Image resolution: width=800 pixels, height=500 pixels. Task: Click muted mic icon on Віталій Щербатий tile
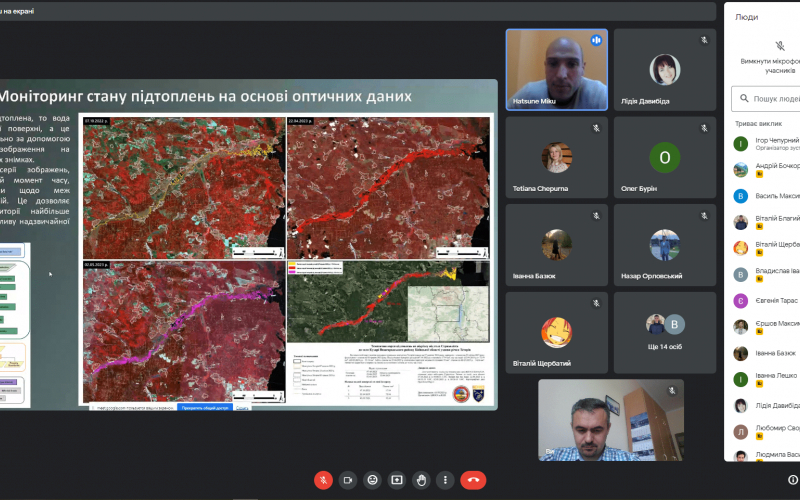pos(596,304)
